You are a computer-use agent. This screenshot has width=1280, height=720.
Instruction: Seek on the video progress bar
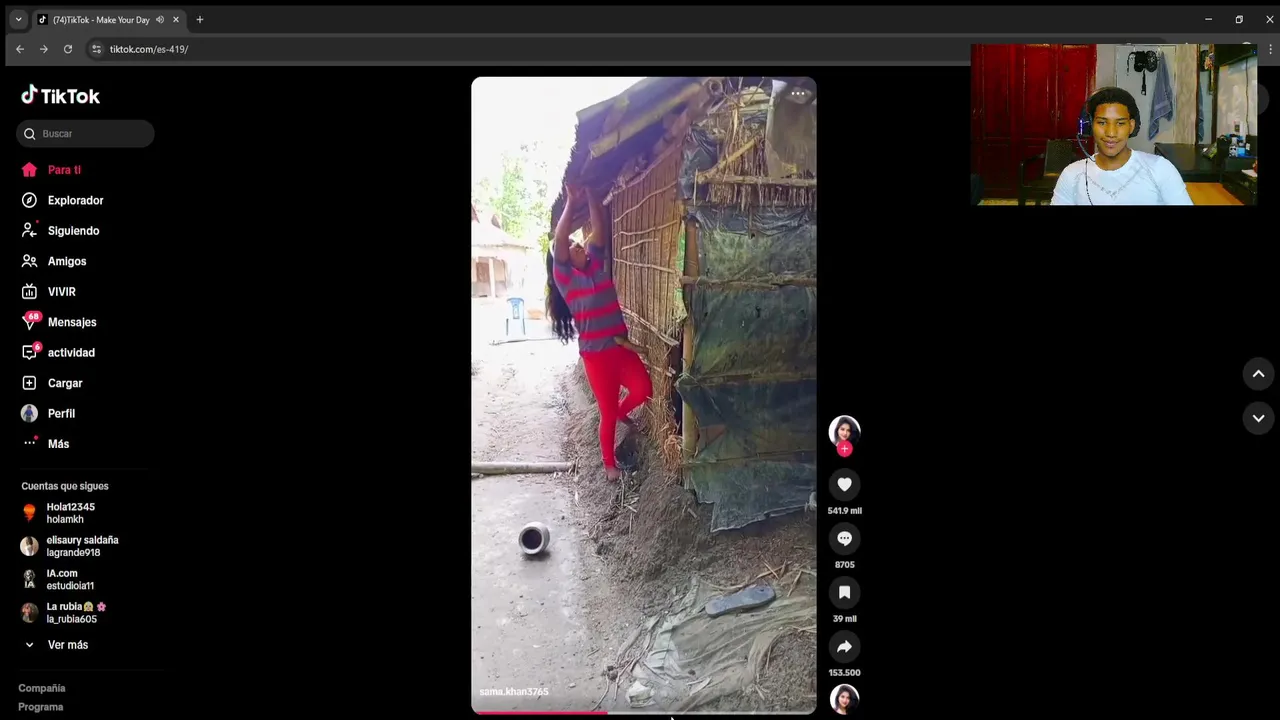pos(644,712)
